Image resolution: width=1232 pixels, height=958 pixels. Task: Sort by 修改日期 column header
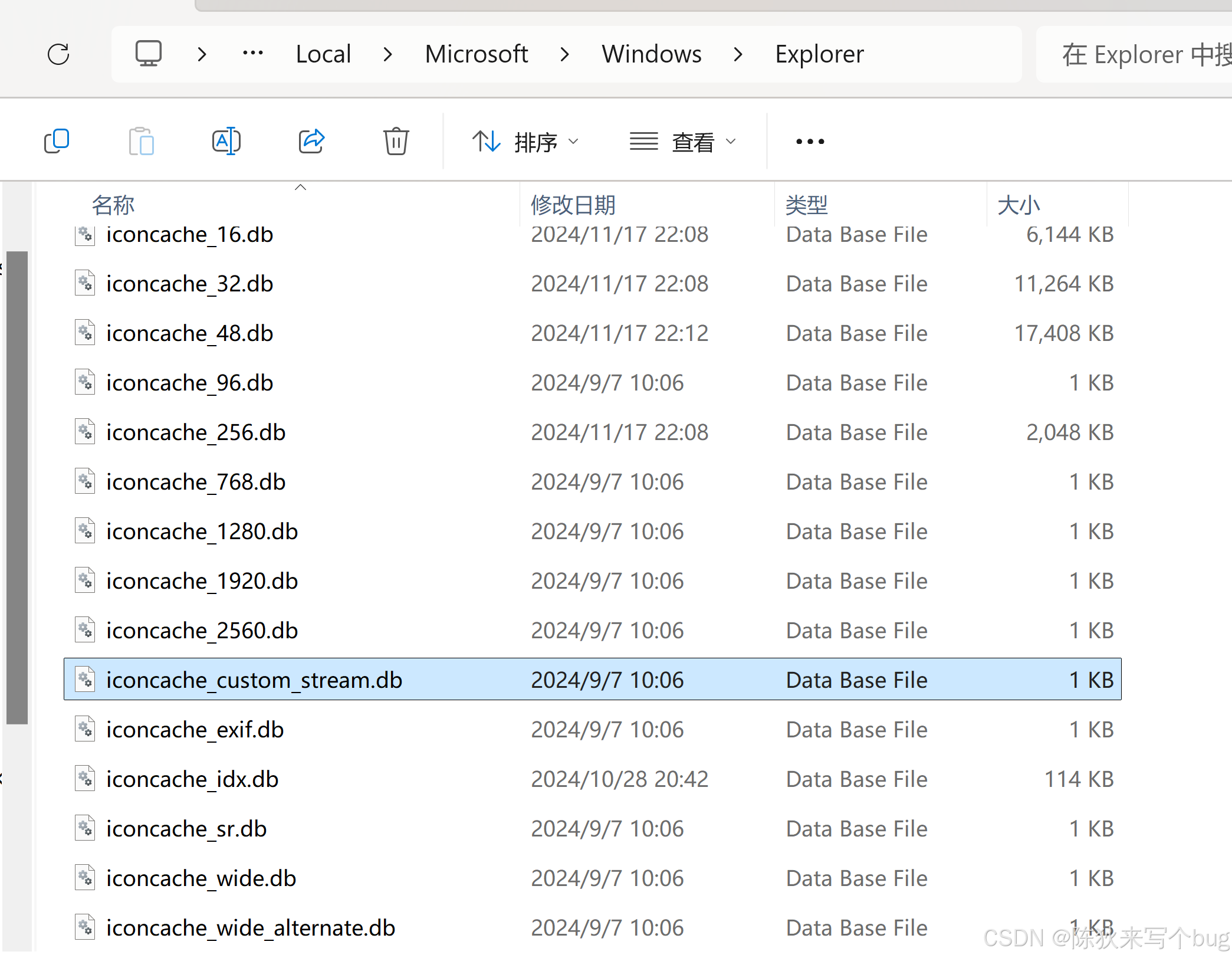573,205
